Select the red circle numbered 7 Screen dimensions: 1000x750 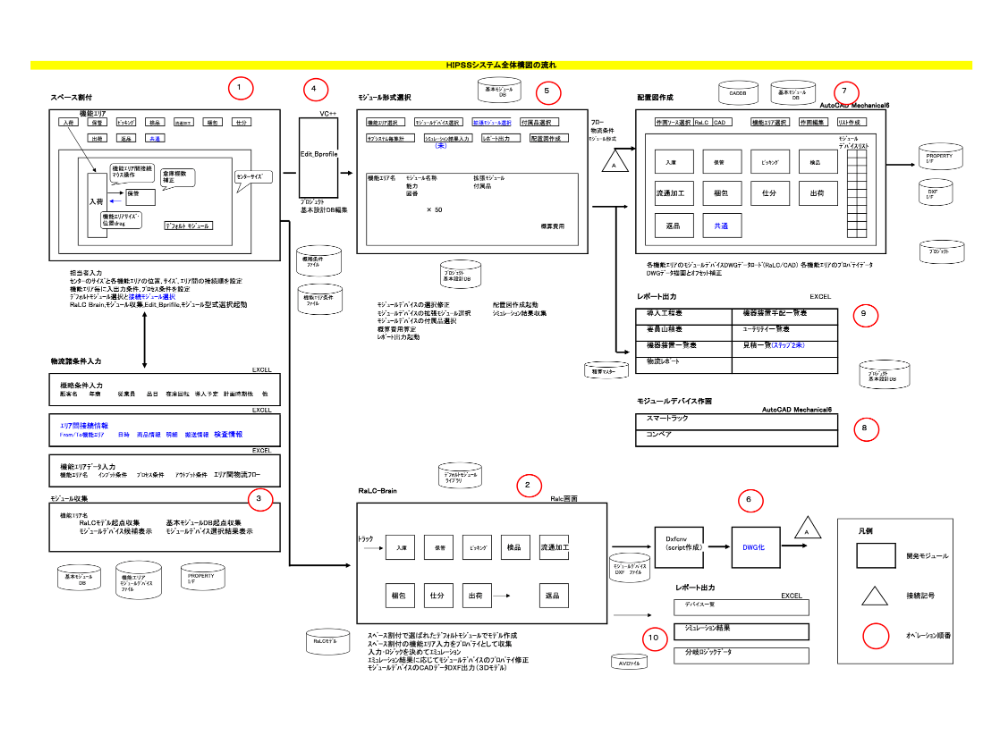click(845, 91)
